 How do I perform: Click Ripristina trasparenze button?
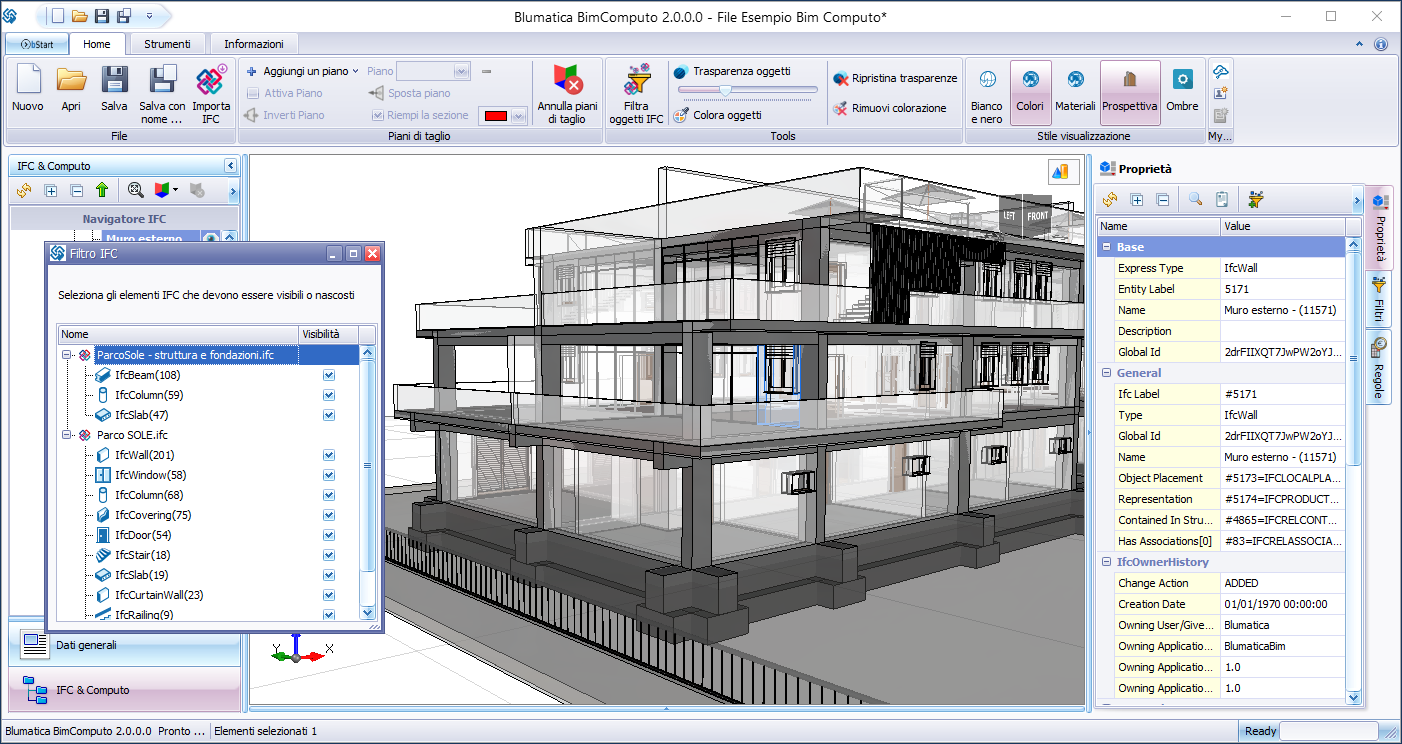coord(894,78)
